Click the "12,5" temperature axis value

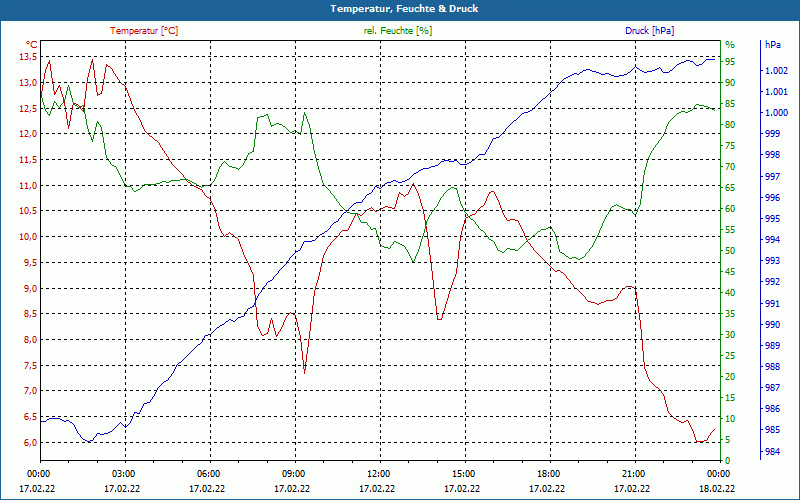tap(28, 108)
